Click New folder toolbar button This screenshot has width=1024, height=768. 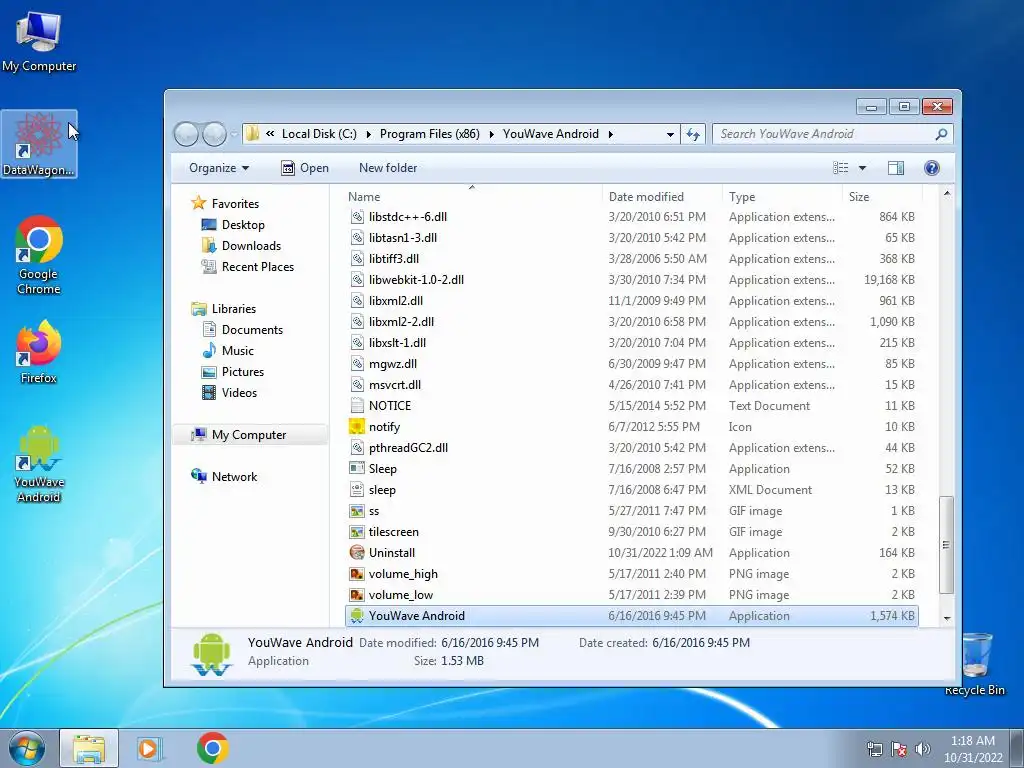388,168
